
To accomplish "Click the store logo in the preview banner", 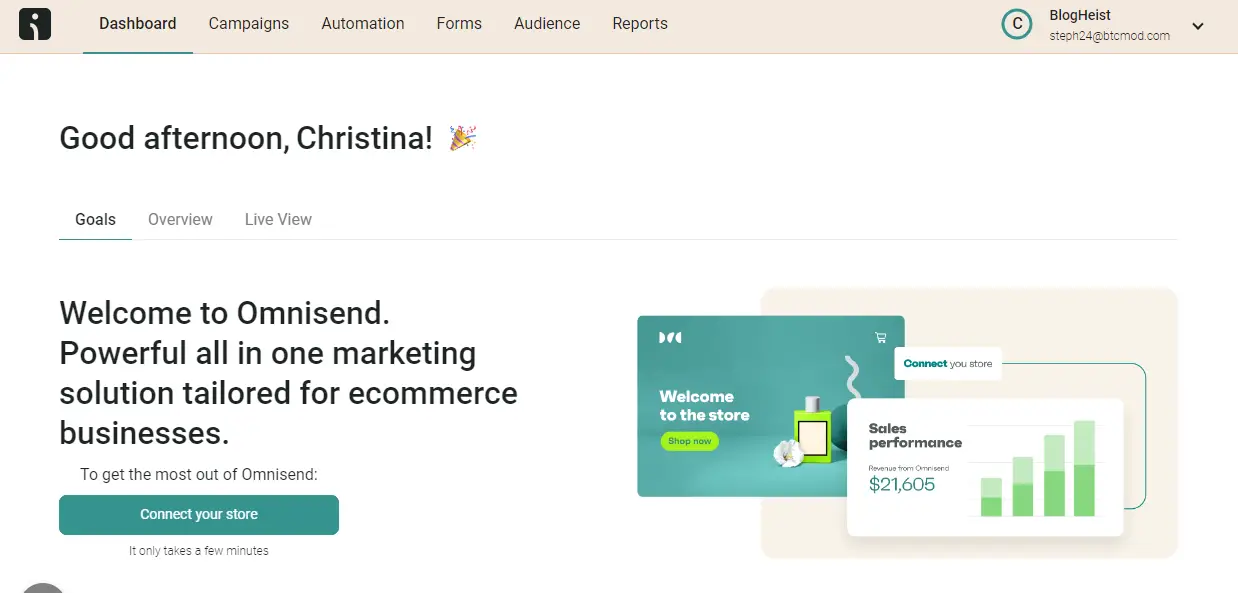I will pos(670,337).
